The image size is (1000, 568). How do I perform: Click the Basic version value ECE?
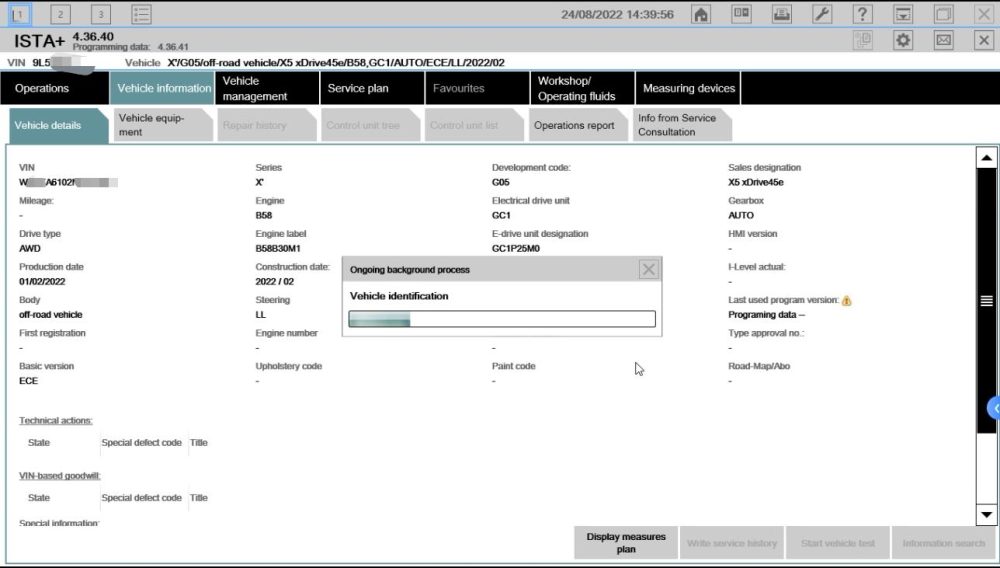coord(29,381)
